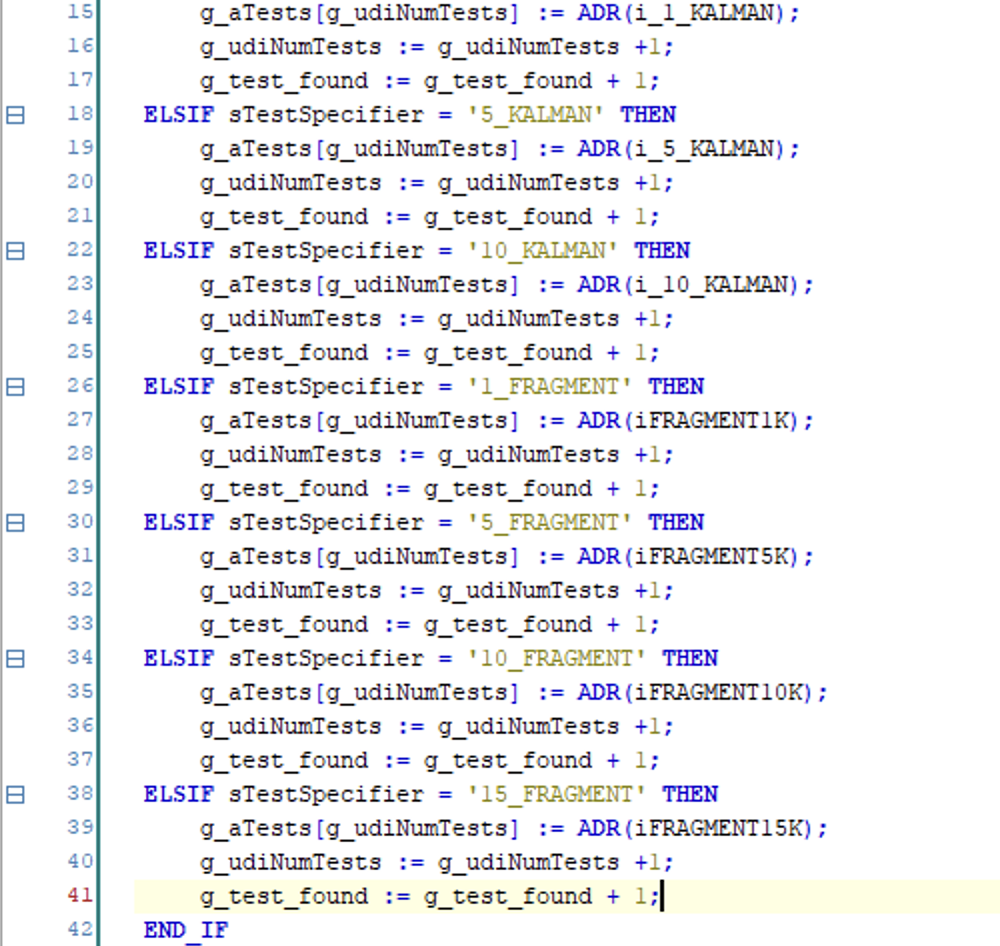Collapse the '10_FRAGMENT' ELSIF block on line 34
1000x946 pixels.
(15, 659)
